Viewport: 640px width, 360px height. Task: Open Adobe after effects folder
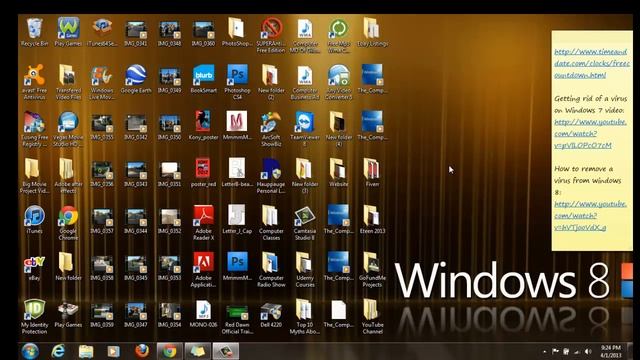point(68,176)
